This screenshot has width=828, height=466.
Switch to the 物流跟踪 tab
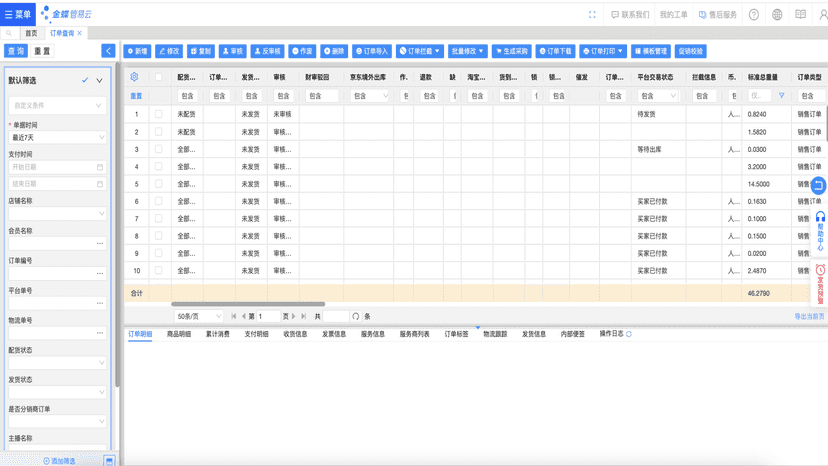click(495, 334)
